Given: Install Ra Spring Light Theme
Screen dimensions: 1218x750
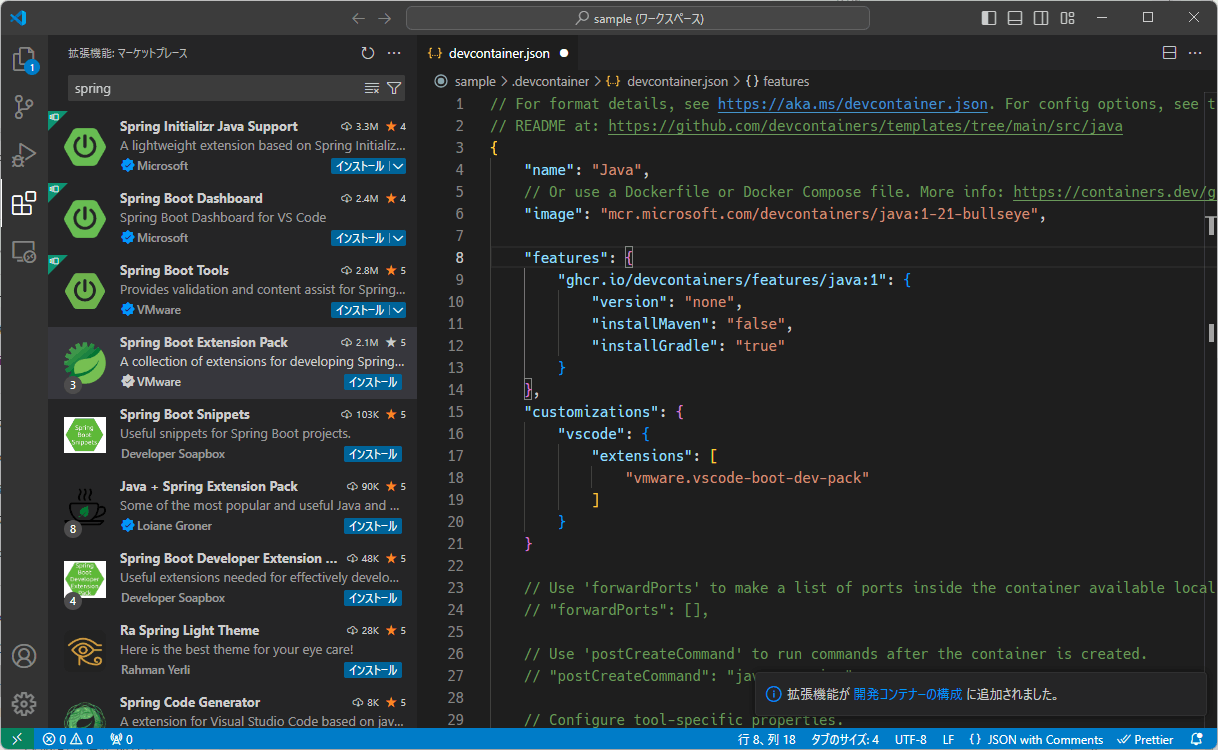Looking at the screenshot, I should click(x=373, y=670).
